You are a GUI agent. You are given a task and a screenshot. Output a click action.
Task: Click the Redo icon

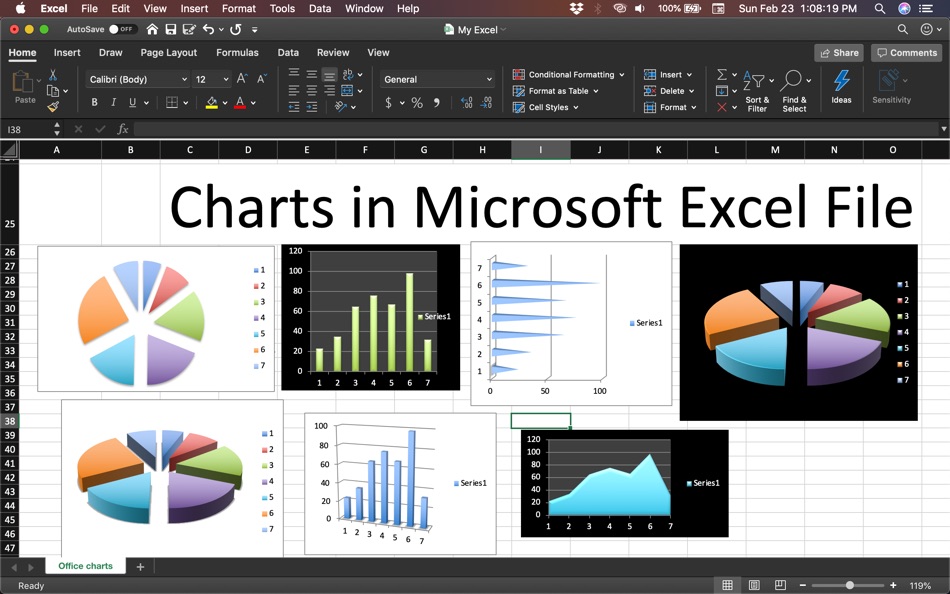pos(236,29)
